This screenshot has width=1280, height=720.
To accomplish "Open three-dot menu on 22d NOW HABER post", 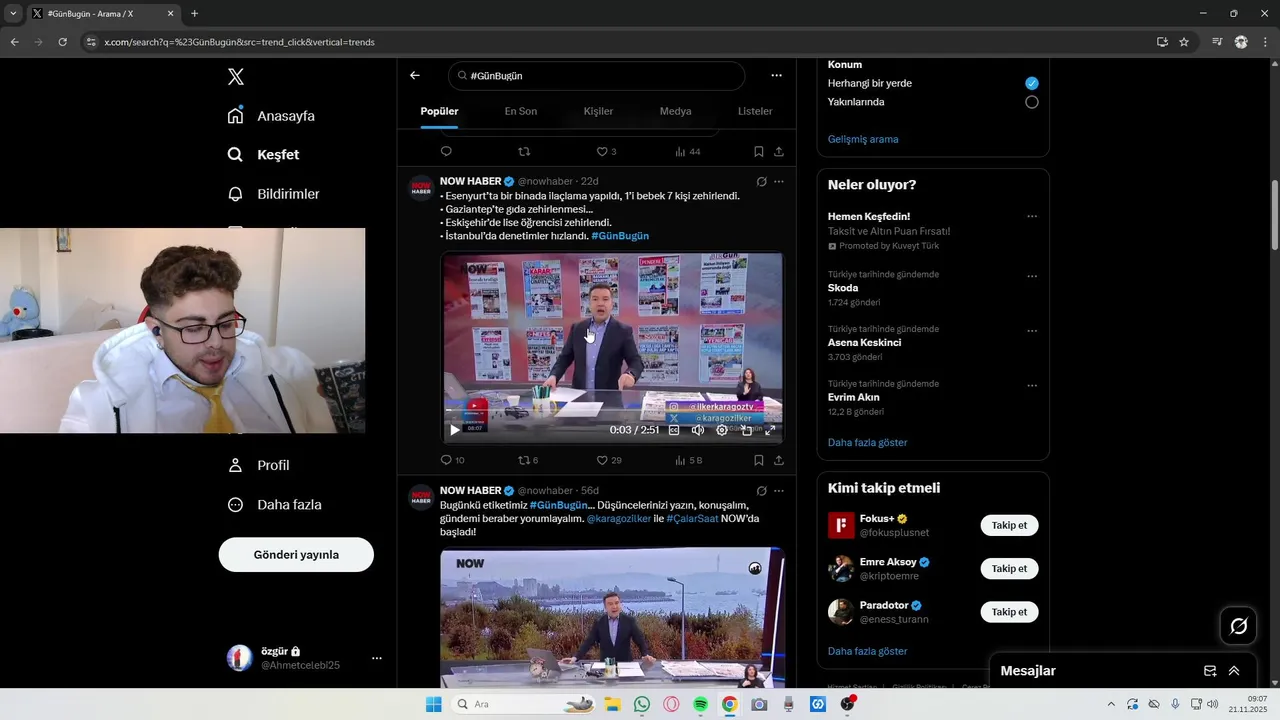I will [779, 182].
